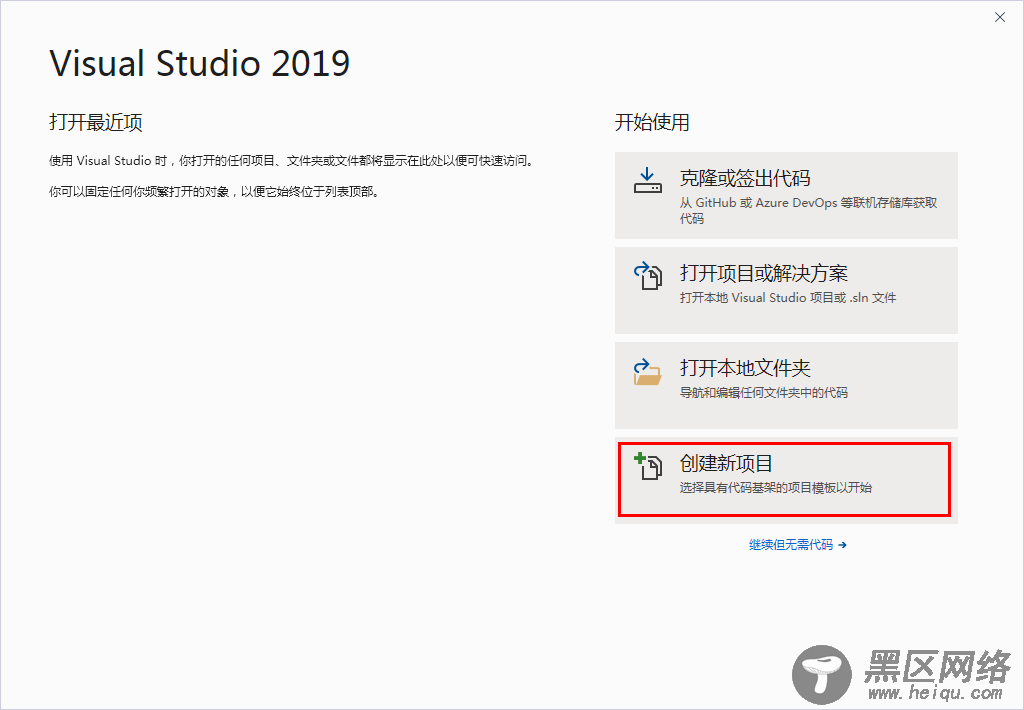Click the text 选择具有代码基架的项目模板以开始
The height and width of the screenshot is (710, 1024).
(x=775, y=488)
